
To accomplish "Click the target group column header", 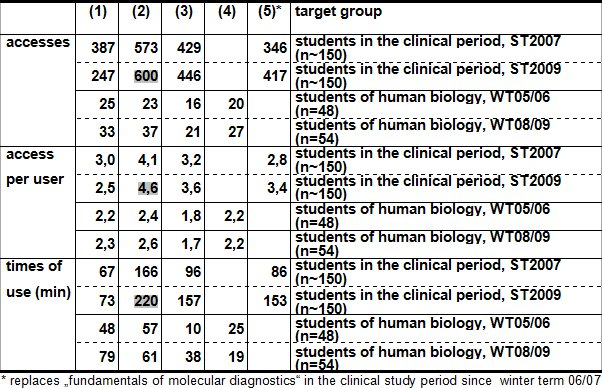I will [x=338, y=12].
